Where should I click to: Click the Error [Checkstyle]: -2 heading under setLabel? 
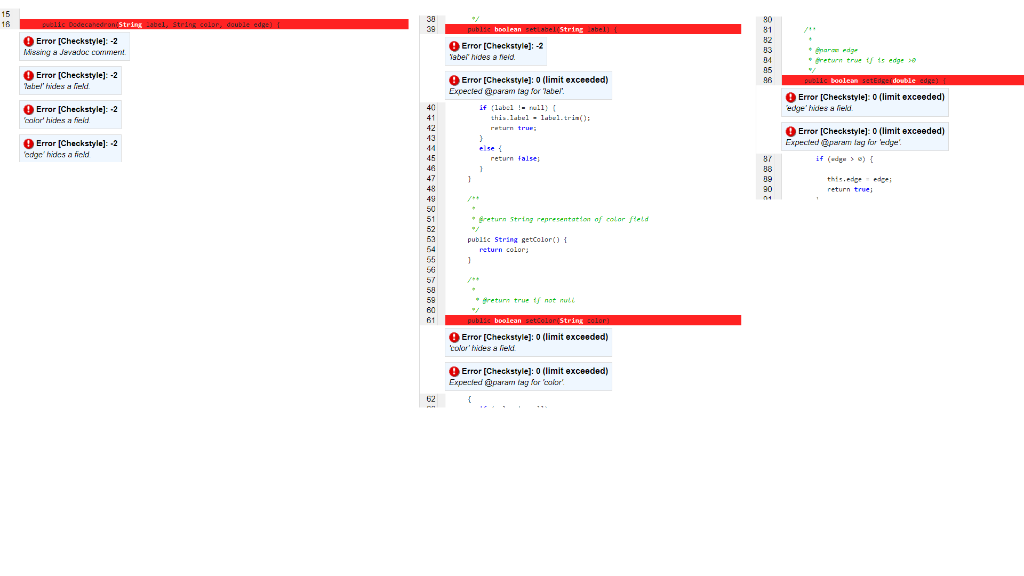(502, 45)
